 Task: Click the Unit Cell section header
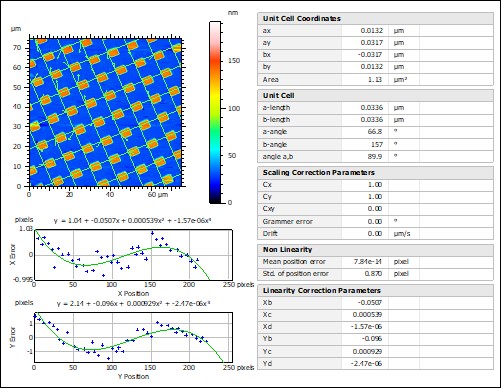click(375, 95)
